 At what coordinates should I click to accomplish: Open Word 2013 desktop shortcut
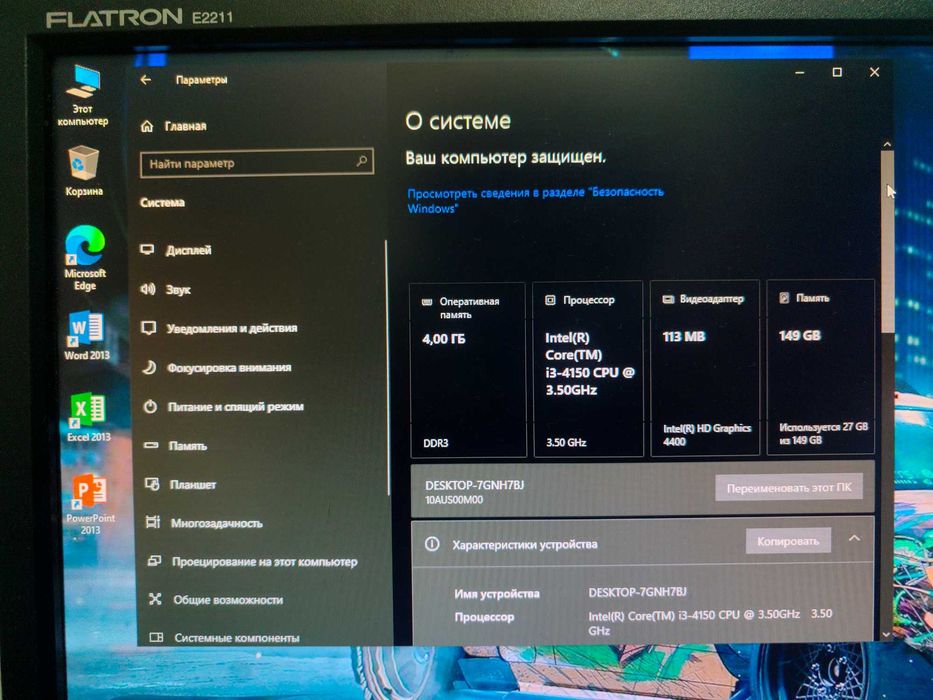[x=86, y=335]
